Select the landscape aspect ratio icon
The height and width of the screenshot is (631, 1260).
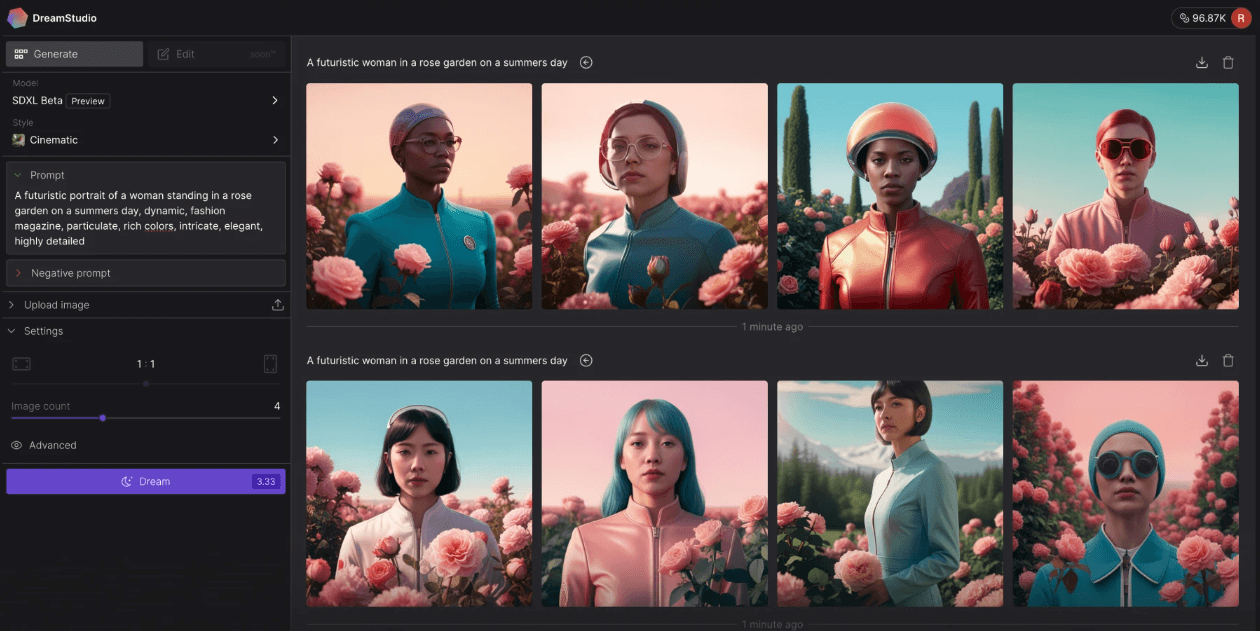pyautogui.click(x=22, y=364)
